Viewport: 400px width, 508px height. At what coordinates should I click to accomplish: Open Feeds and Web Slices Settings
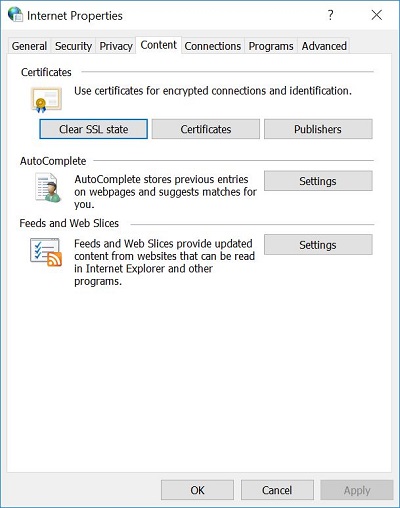[318, 245]
